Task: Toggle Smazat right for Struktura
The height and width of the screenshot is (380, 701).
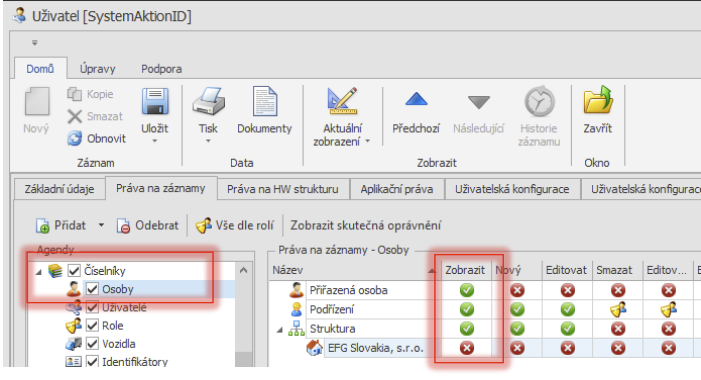Action: pyautogui.click(x=618, y=329)
